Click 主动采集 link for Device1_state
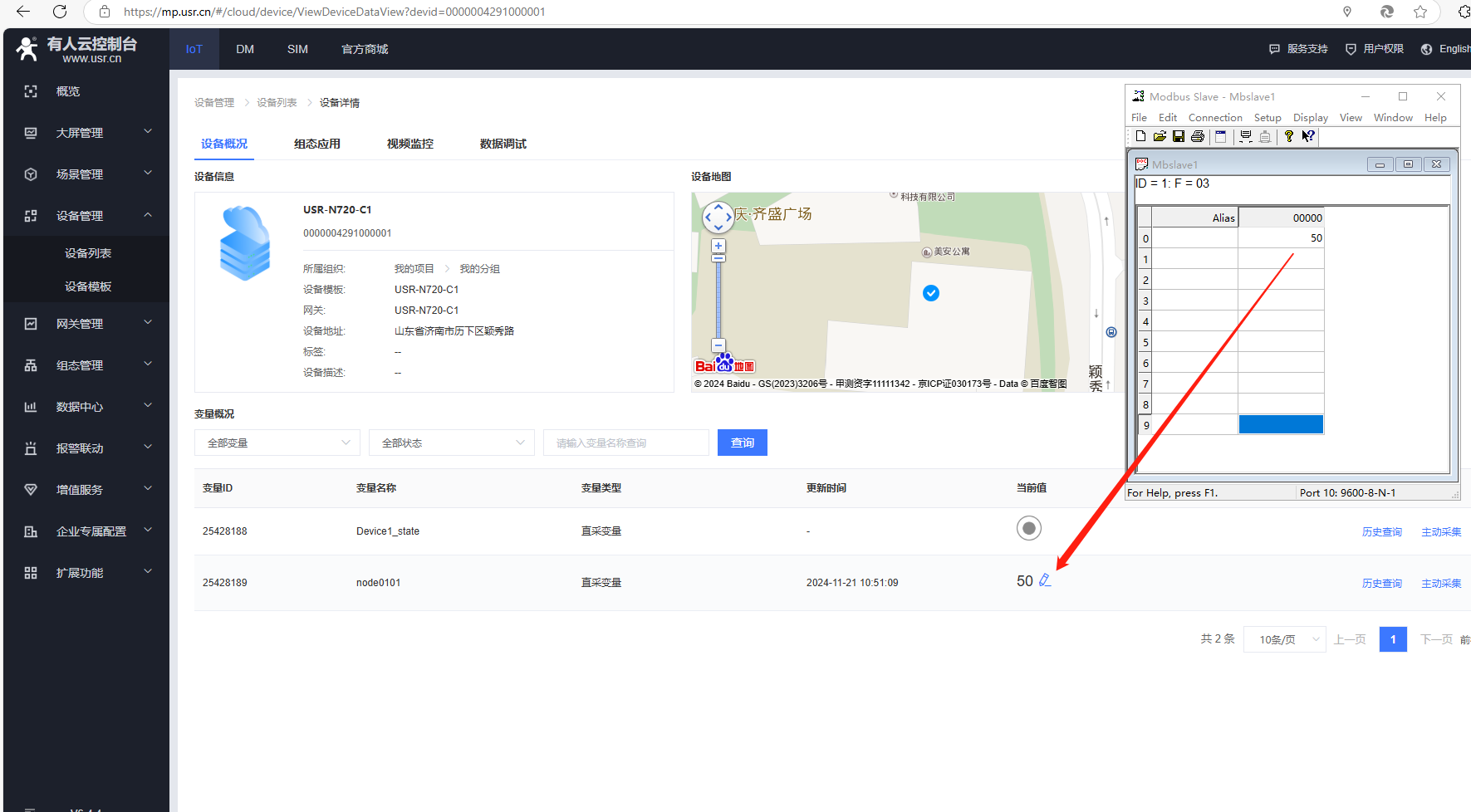 1441,532
